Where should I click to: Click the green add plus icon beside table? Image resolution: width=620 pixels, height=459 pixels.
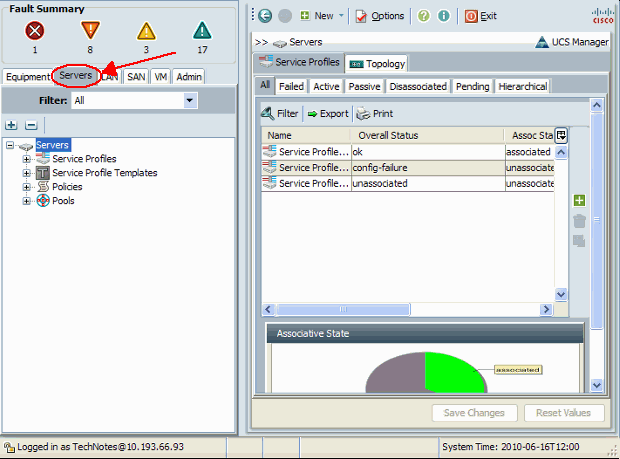click(579, 200)
